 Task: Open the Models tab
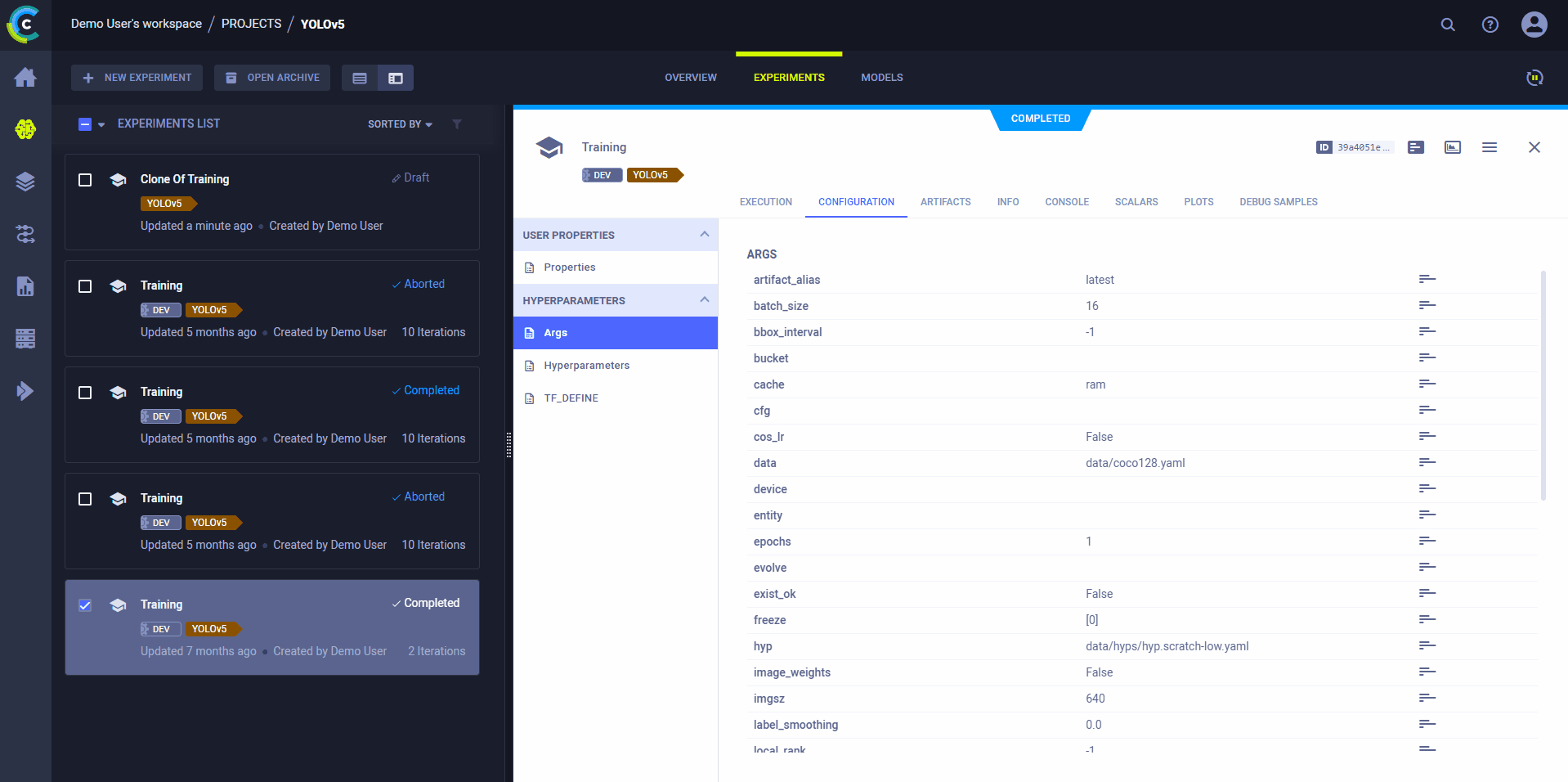tap(881, 78)
